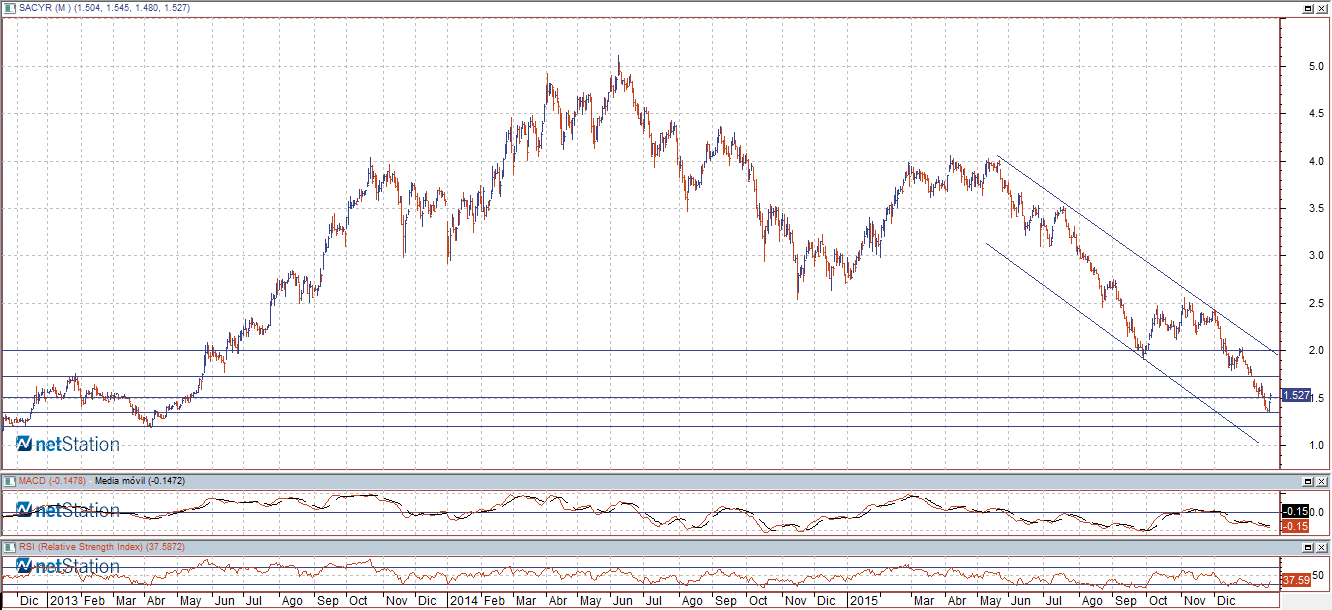1332x610 pixels.
Task: Click the RSI indicator panel icon
Action: pyautogui.click(x=9, y=548)
